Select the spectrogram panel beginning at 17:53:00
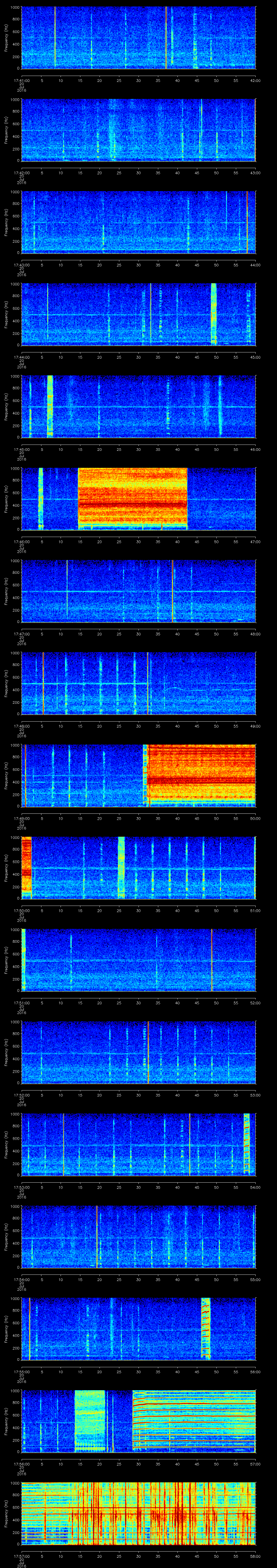The width and height of the screenshot is (277, 1568). point(138,1144)
